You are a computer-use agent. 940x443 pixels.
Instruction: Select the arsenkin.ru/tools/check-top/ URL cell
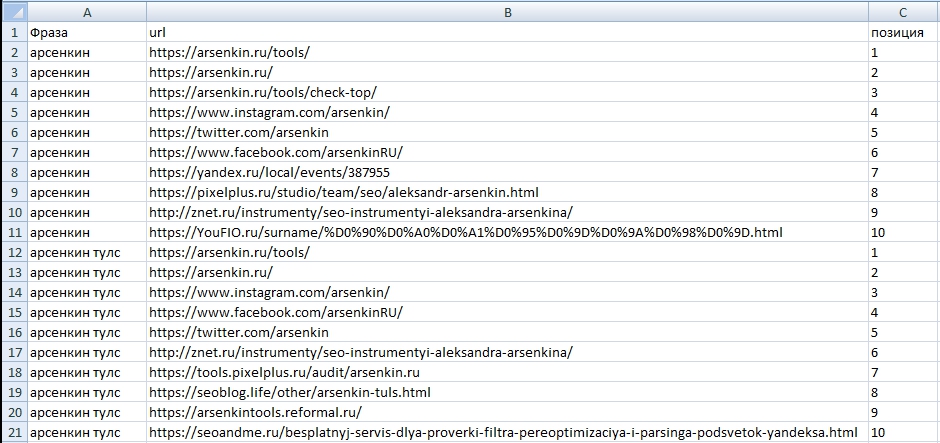(x=506, y=92)
